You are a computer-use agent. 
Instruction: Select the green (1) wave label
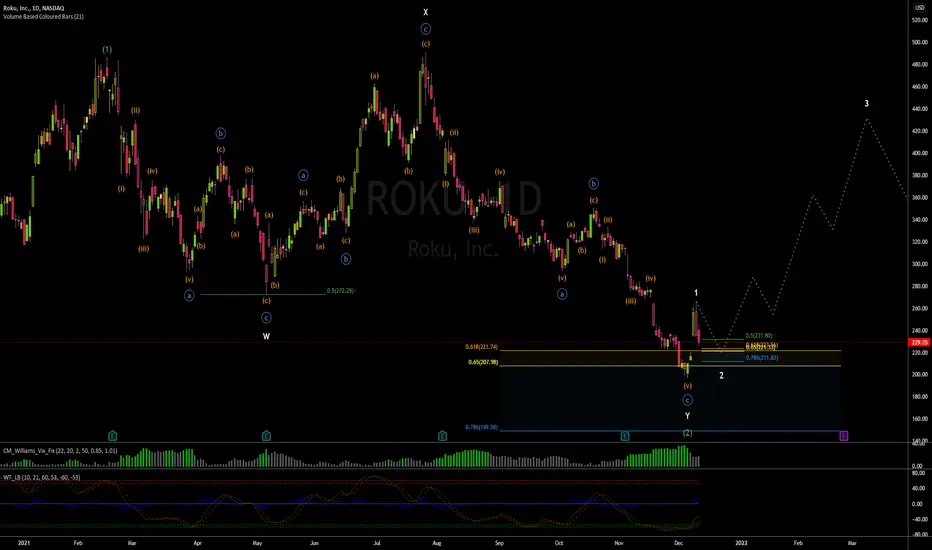pos(107,50)
